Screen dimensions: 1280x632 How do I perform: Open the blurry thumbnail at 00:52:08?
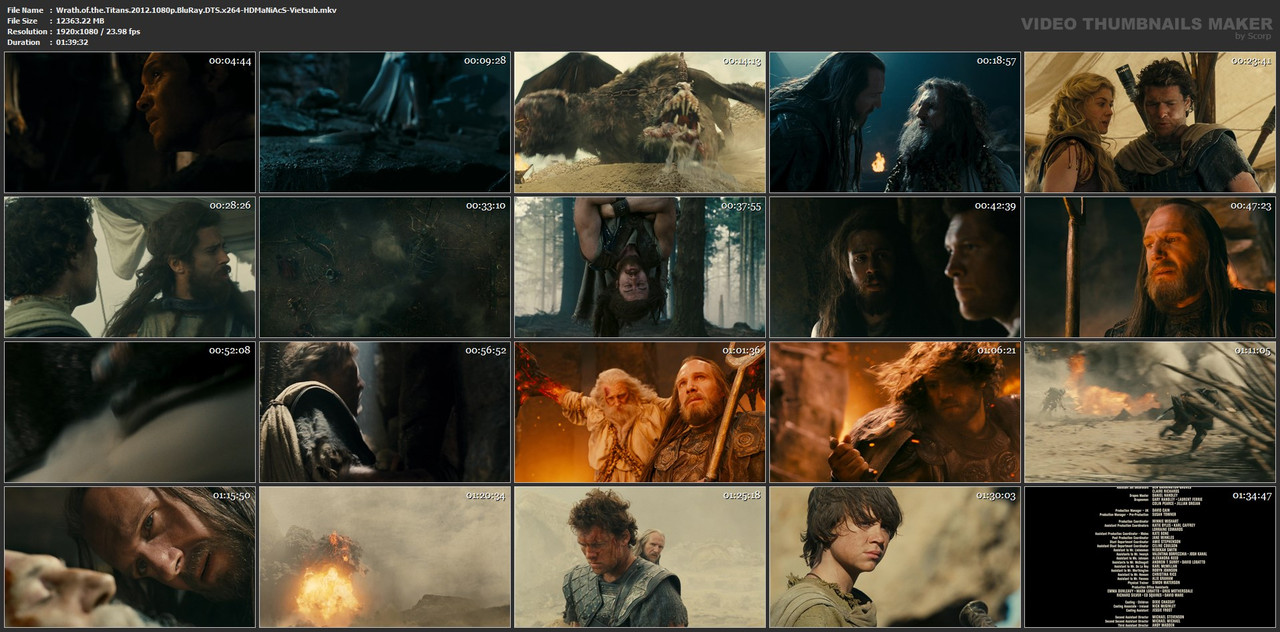tap(130, 412)
